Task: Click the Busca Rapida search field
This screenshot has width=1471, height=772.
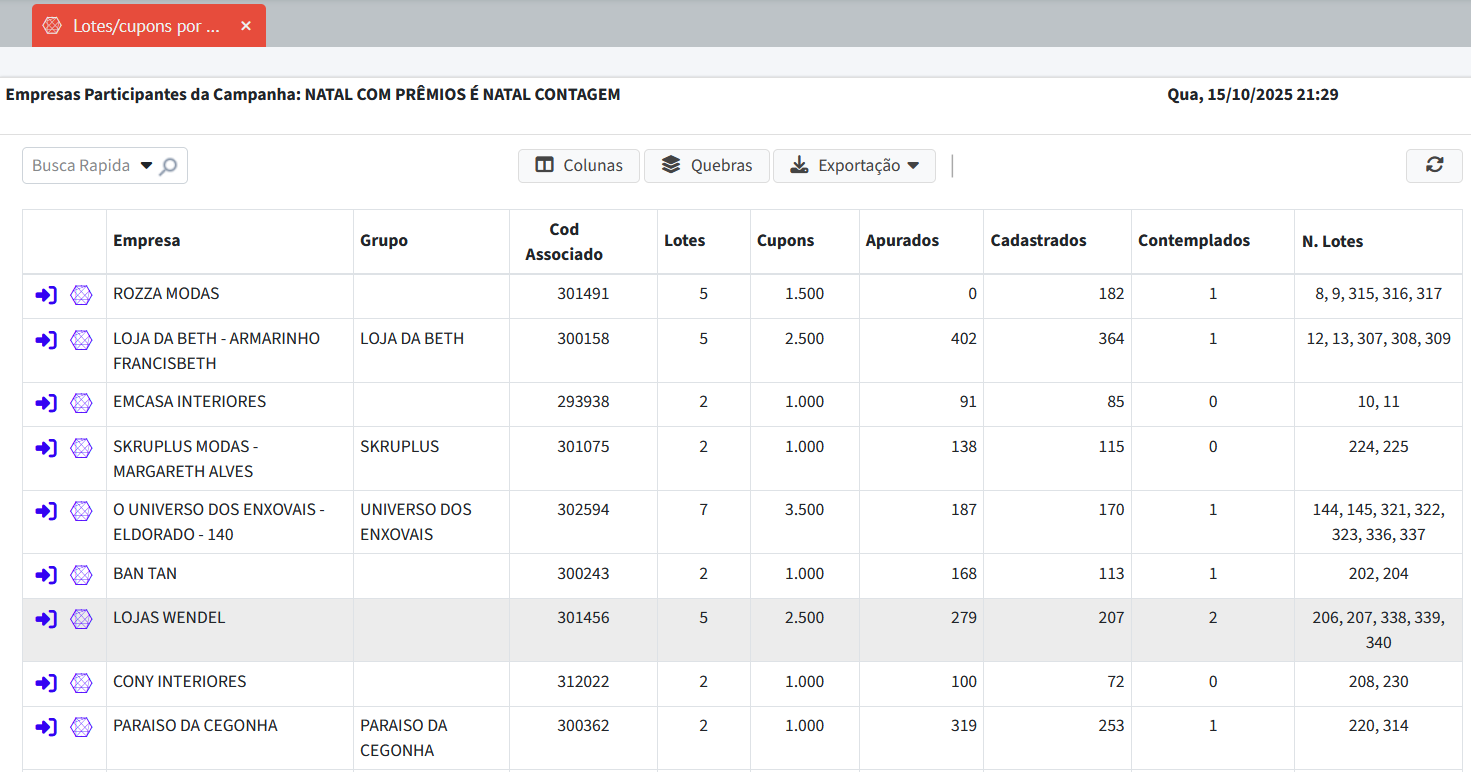Action: tap(81, 166)
